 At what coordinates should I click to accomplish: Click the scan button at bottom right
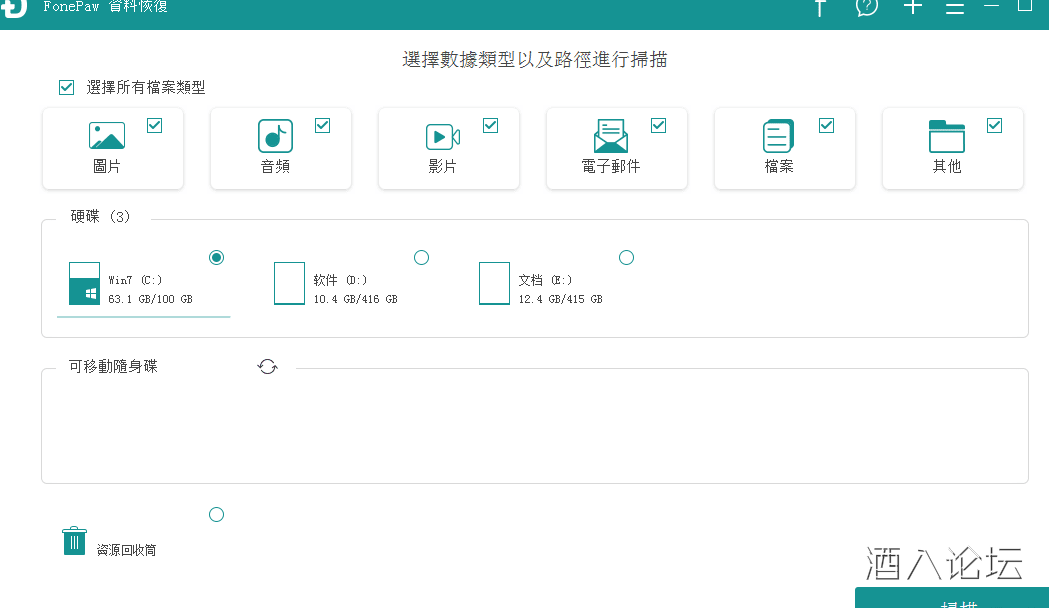click(950, 599)
